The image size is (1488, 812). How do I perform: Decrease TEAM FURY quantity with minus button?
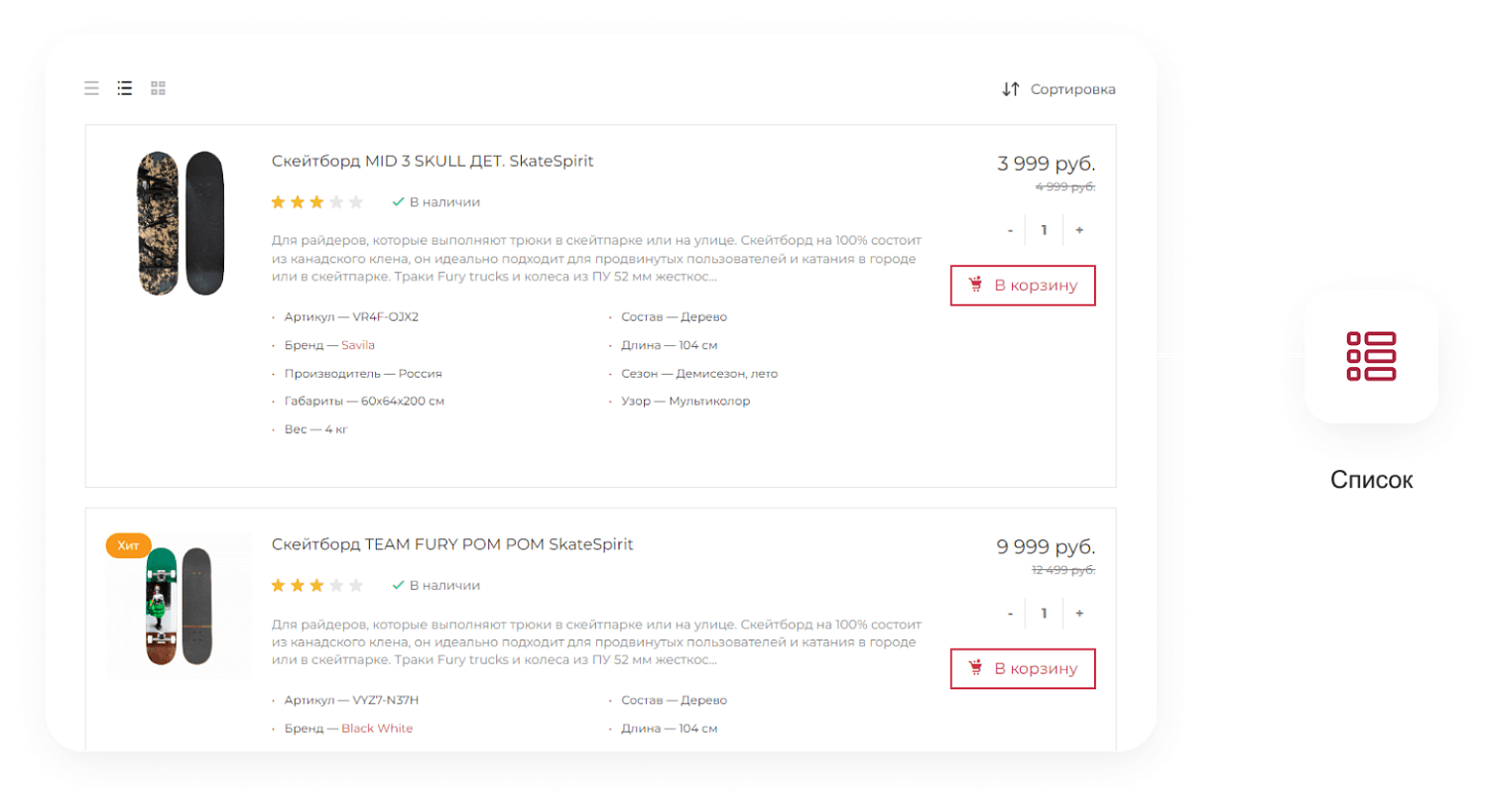tap(1010, 613)
